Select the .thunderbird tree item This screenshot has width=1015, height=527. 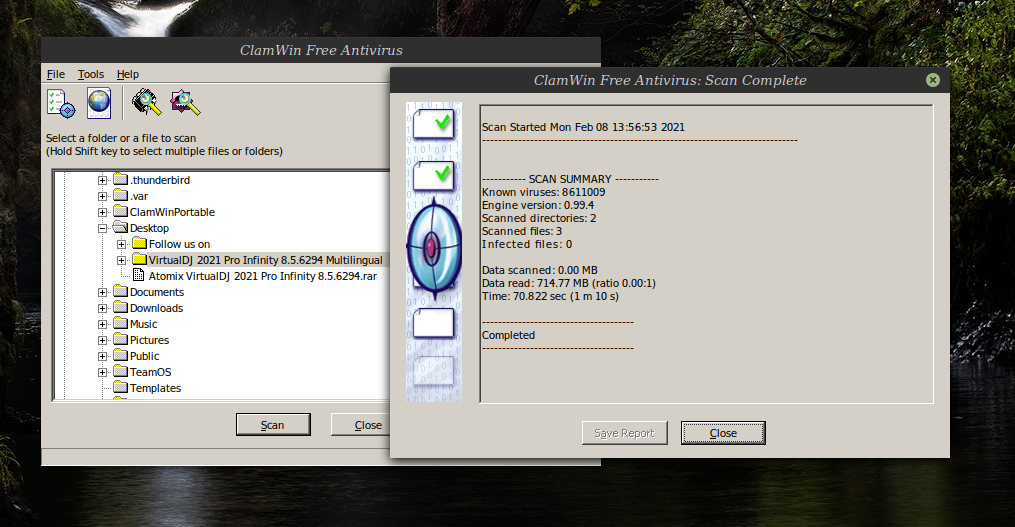pos(160,180)
